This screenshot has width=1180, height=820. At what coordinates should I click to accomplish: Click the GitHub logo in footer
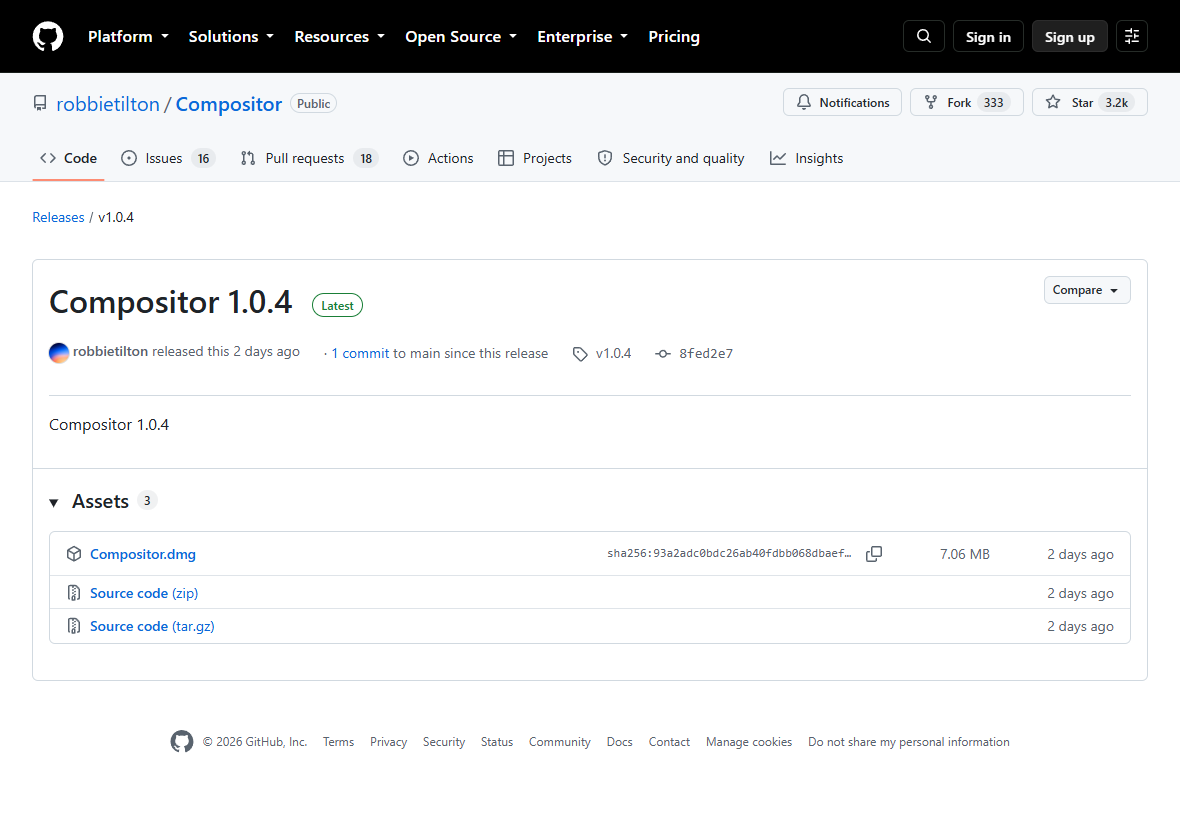(x=181, y=742)
